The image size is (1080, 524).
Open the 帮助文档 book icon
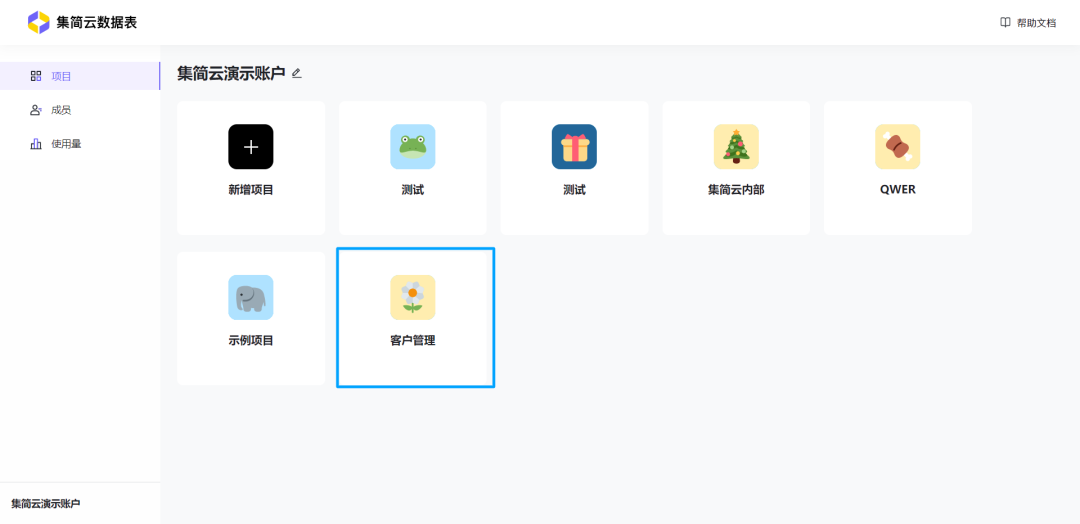coord(1005,22)
